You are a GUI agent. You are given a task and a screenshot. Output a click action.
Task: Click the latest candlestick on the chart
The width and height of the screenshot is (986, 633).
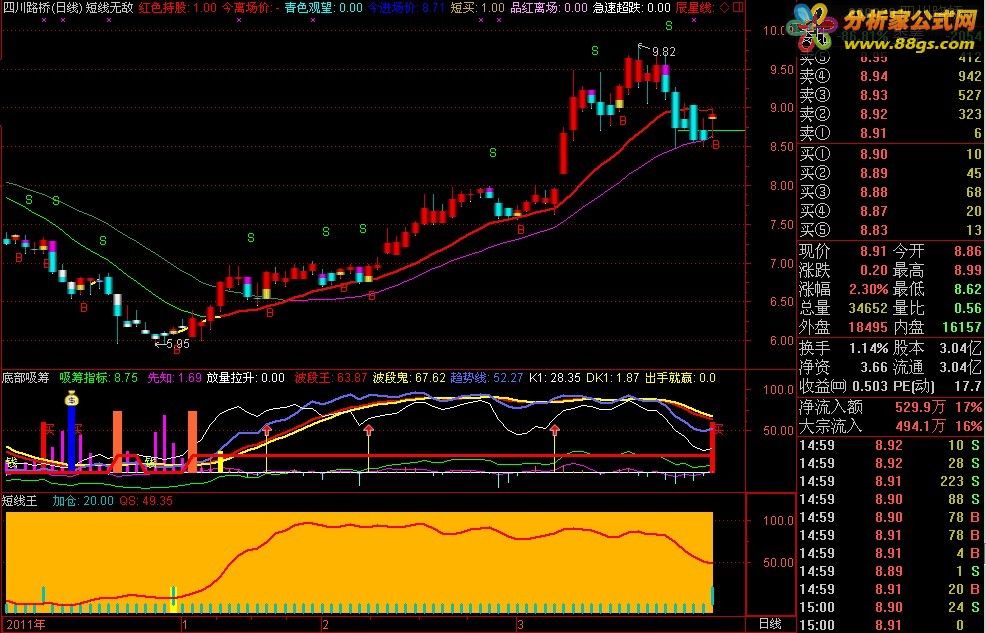[712, 116]
